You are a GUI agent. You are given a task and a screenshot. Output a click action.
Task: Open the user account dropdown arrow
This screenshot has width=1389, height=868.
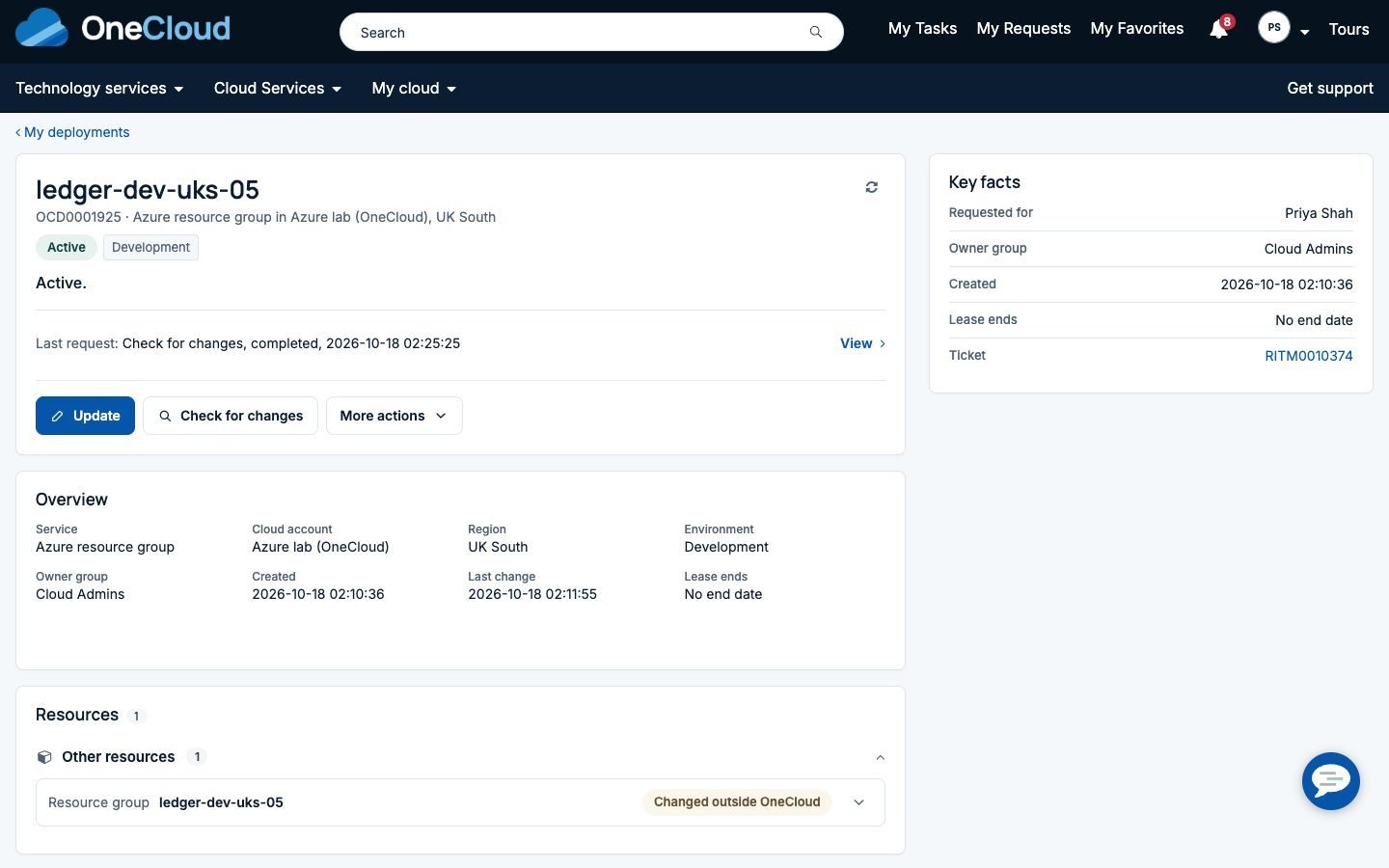(x=1305, y=32)
